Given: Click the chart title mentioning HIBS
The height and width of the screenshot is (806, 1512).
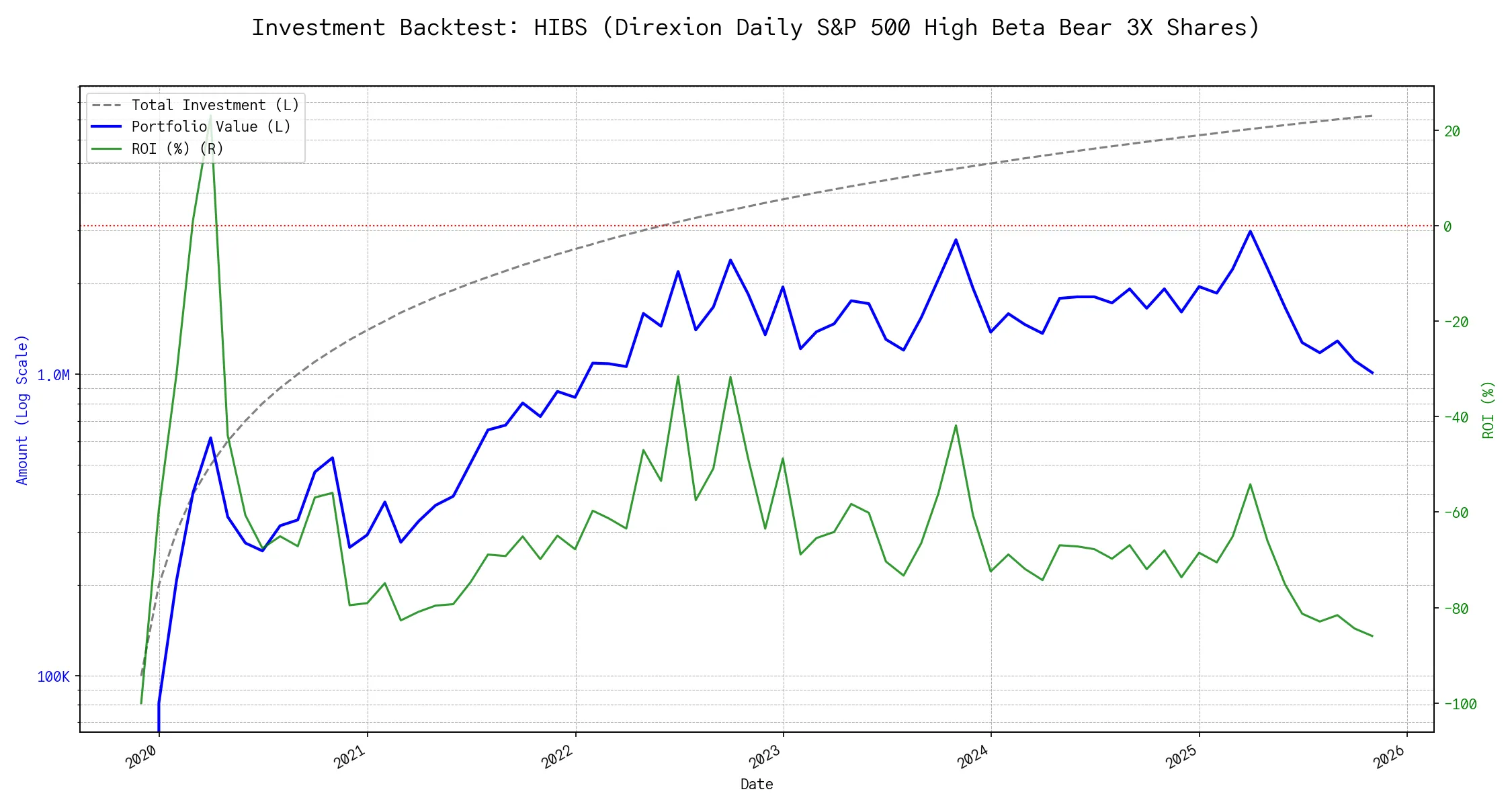Looking at the screenshot, I should click(755, 28).
